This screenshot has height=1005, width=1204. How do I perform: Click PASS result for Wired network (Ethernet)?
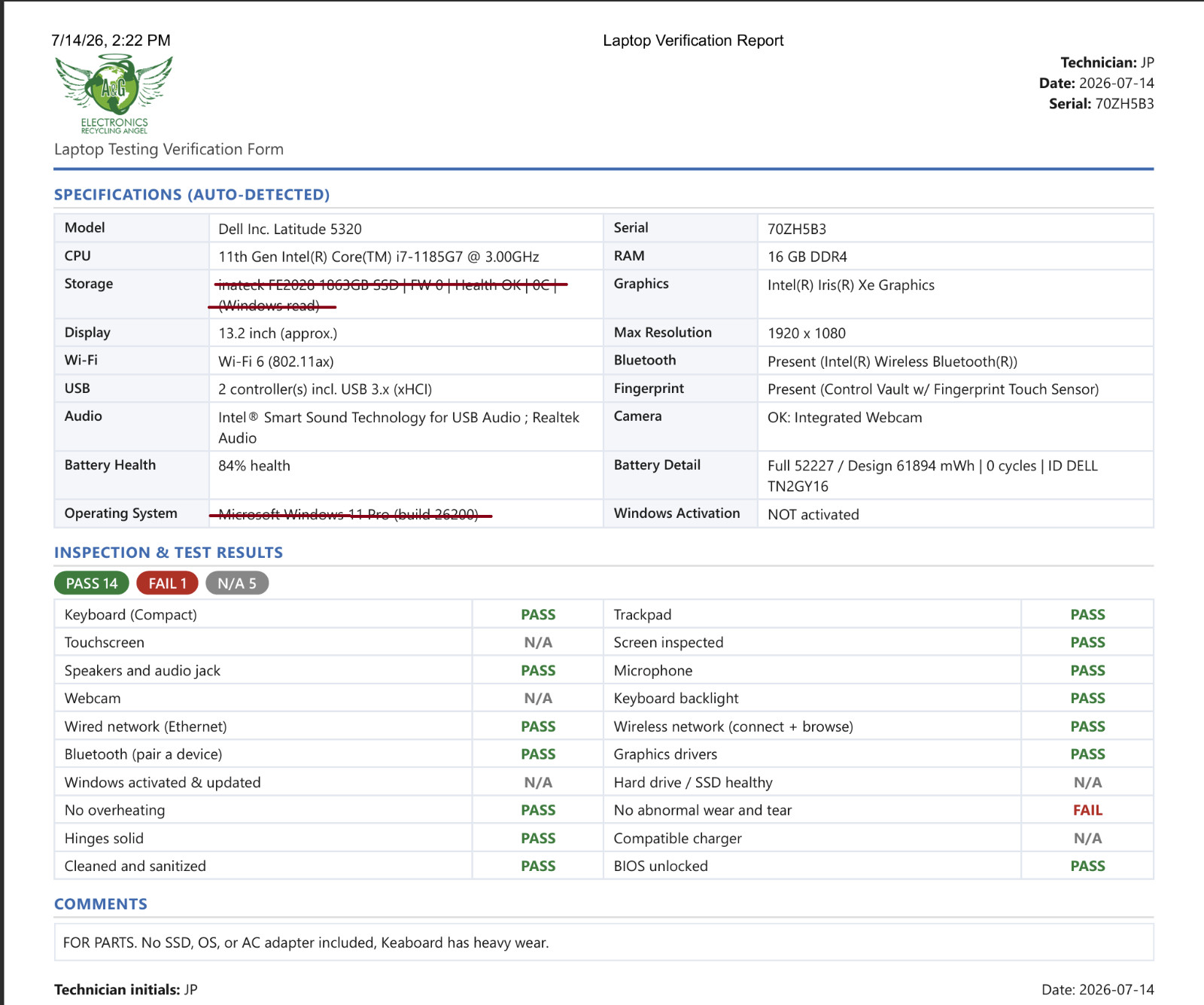[x=538, y=726]
